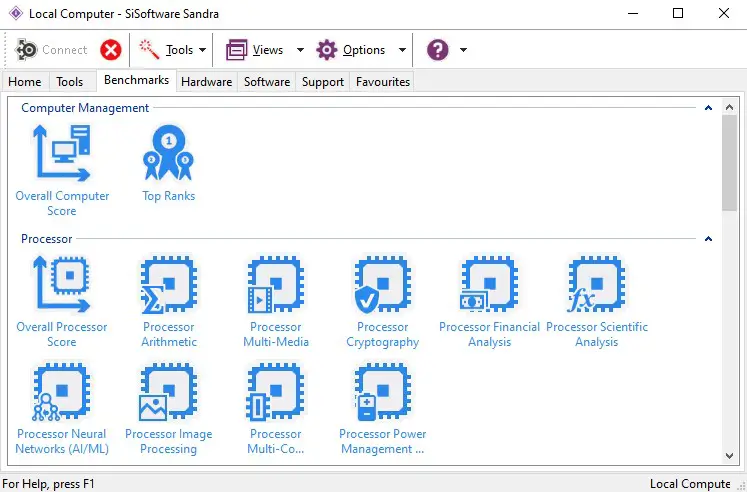Collapse the Computer Management section
Viewport: 747px width, 492px height.
click(708, 108)
